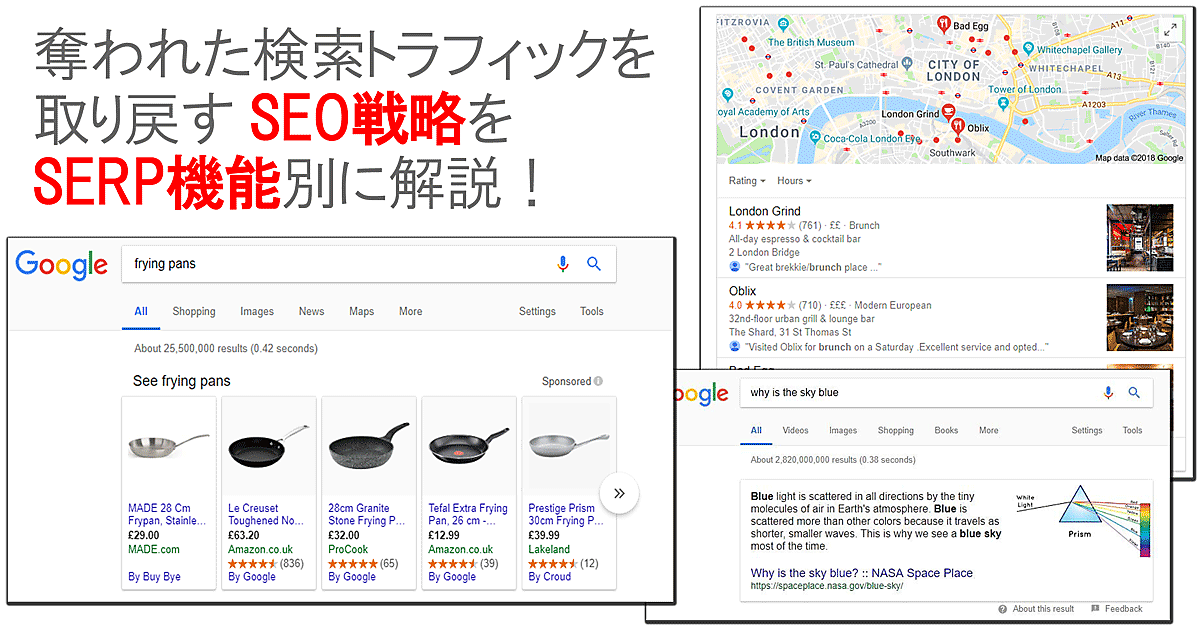Click the voice search icon beside sky blue query
This screenshot has width=1200, height=630.
[x=1108, y=393]
